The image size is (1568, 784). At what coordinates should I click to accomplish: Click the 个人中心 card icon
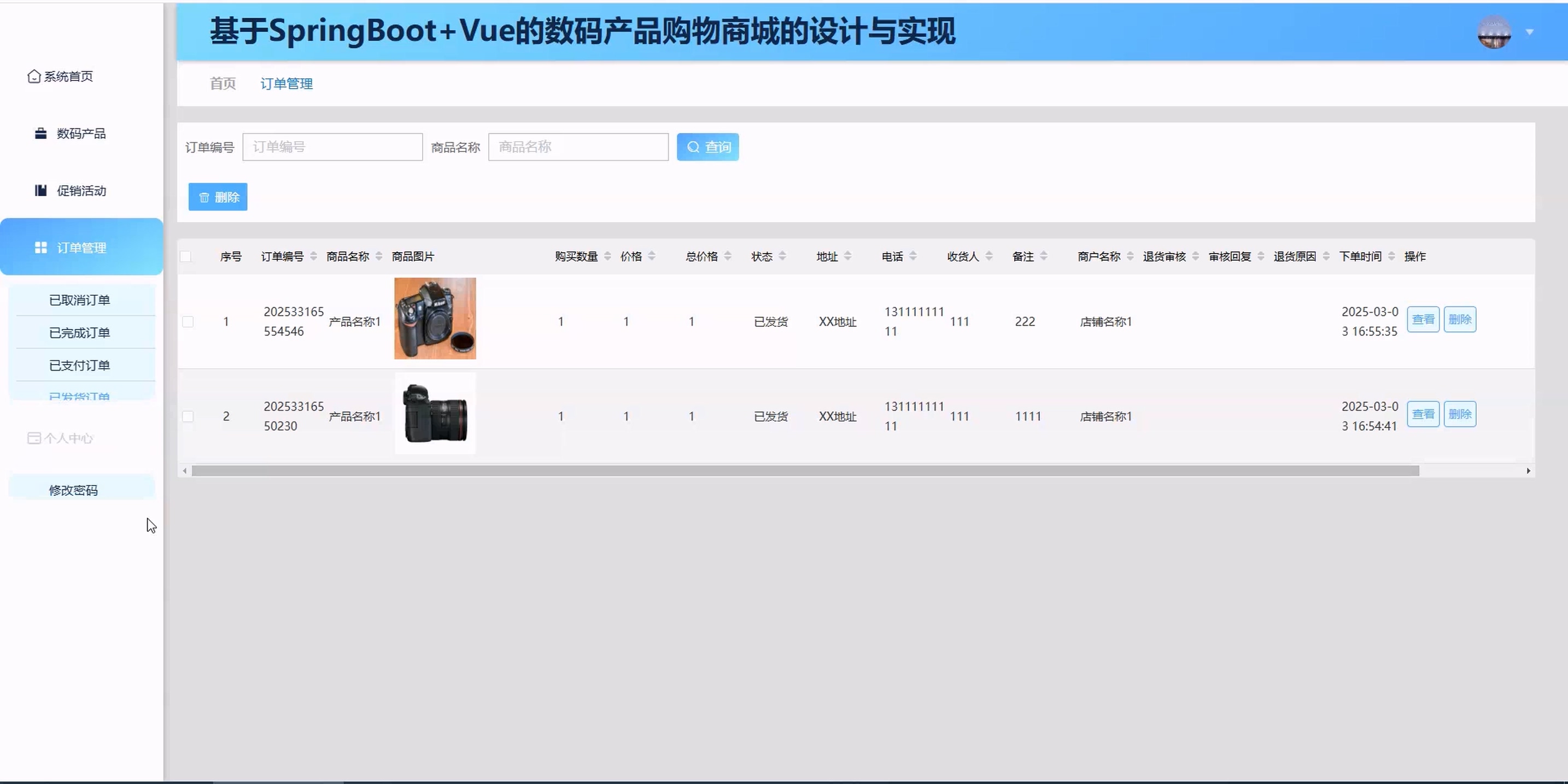[x=34, y=438]
